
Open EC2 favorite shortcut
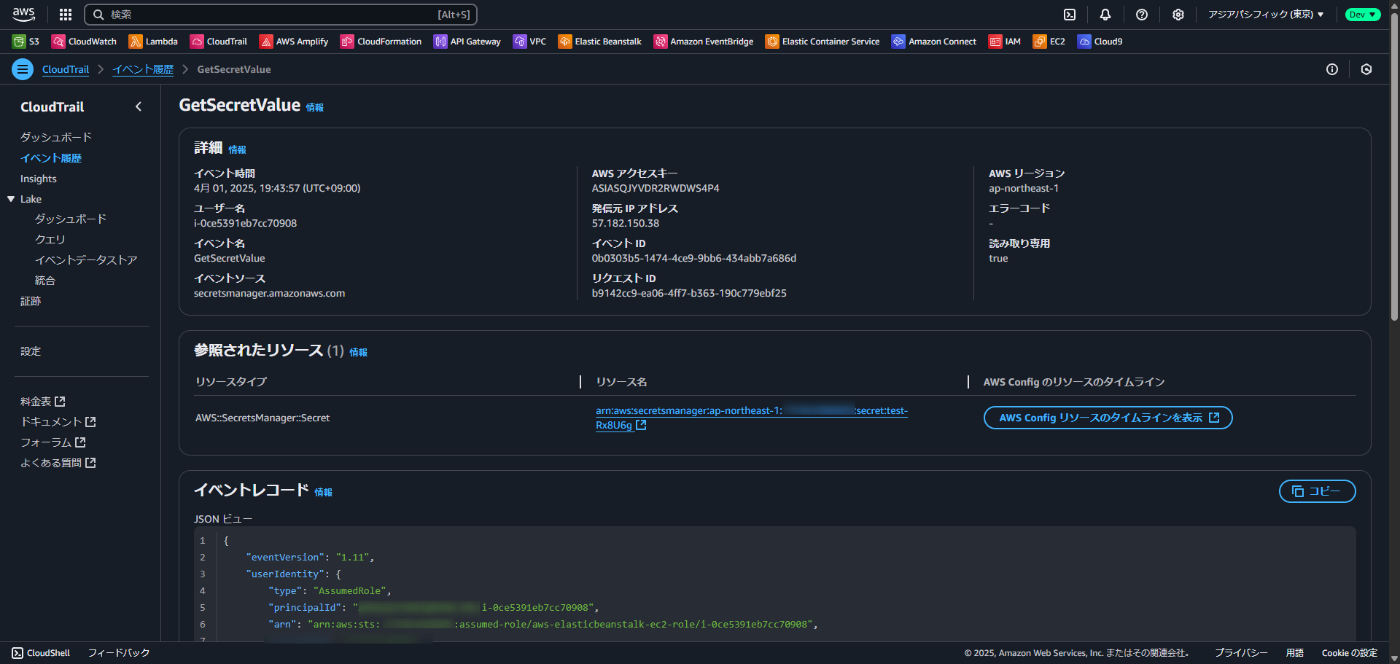1049,41
